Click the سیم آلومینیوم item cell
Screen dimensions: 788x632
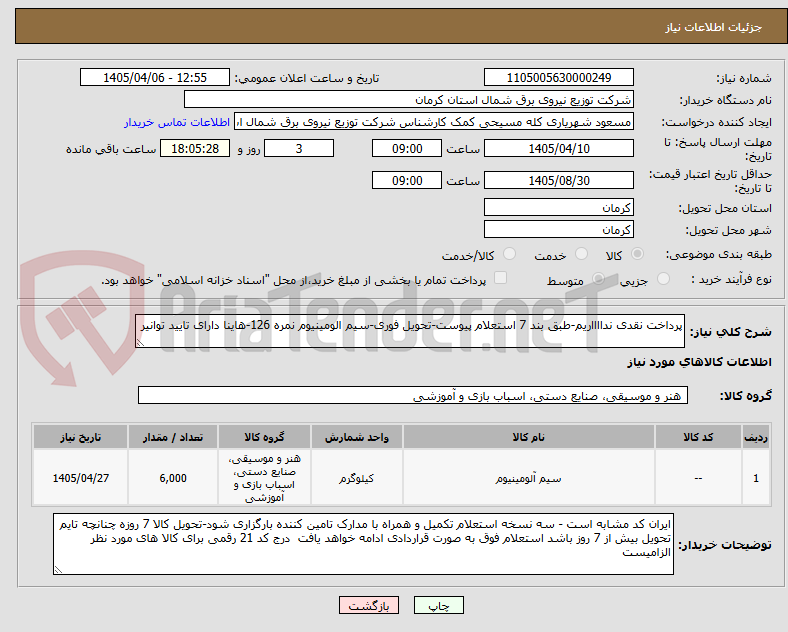[529, 478]
